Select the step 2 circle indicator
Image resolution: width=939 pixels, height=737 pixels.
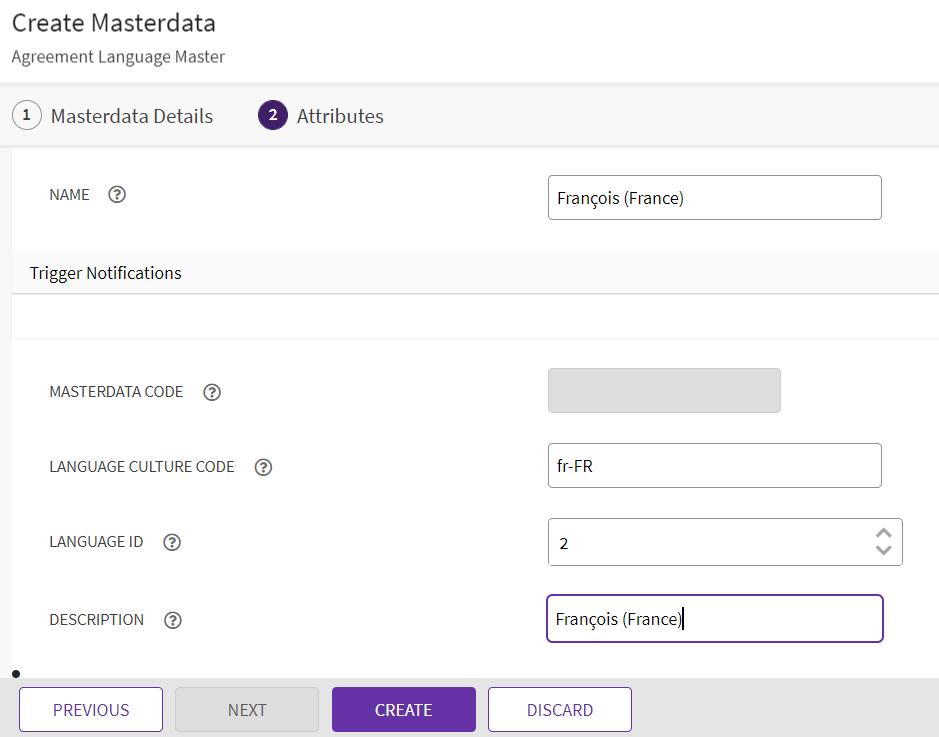click(x=273, y=116)
